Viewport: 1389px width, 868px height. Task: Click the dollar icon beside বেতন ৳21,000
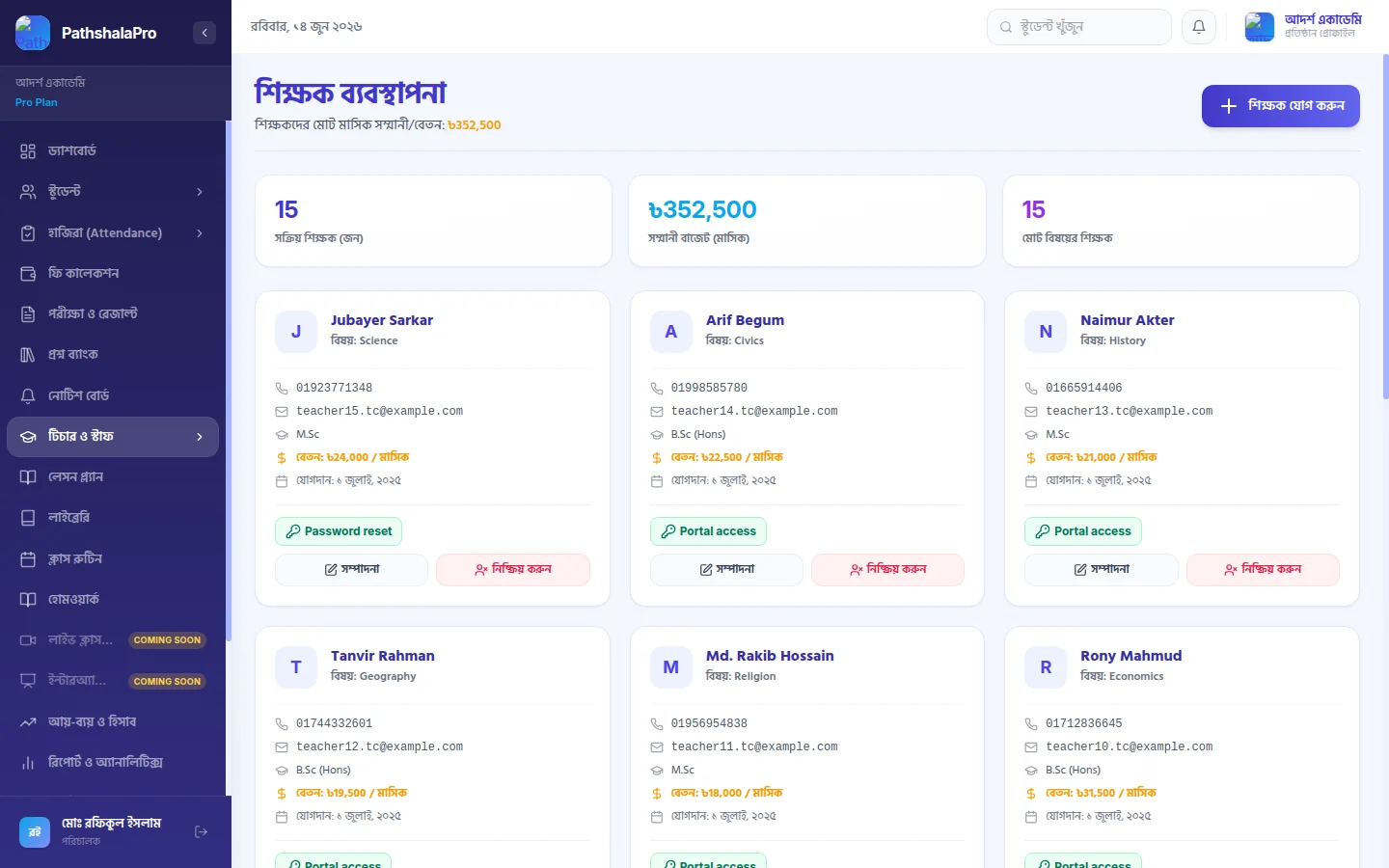[1031, 458]
